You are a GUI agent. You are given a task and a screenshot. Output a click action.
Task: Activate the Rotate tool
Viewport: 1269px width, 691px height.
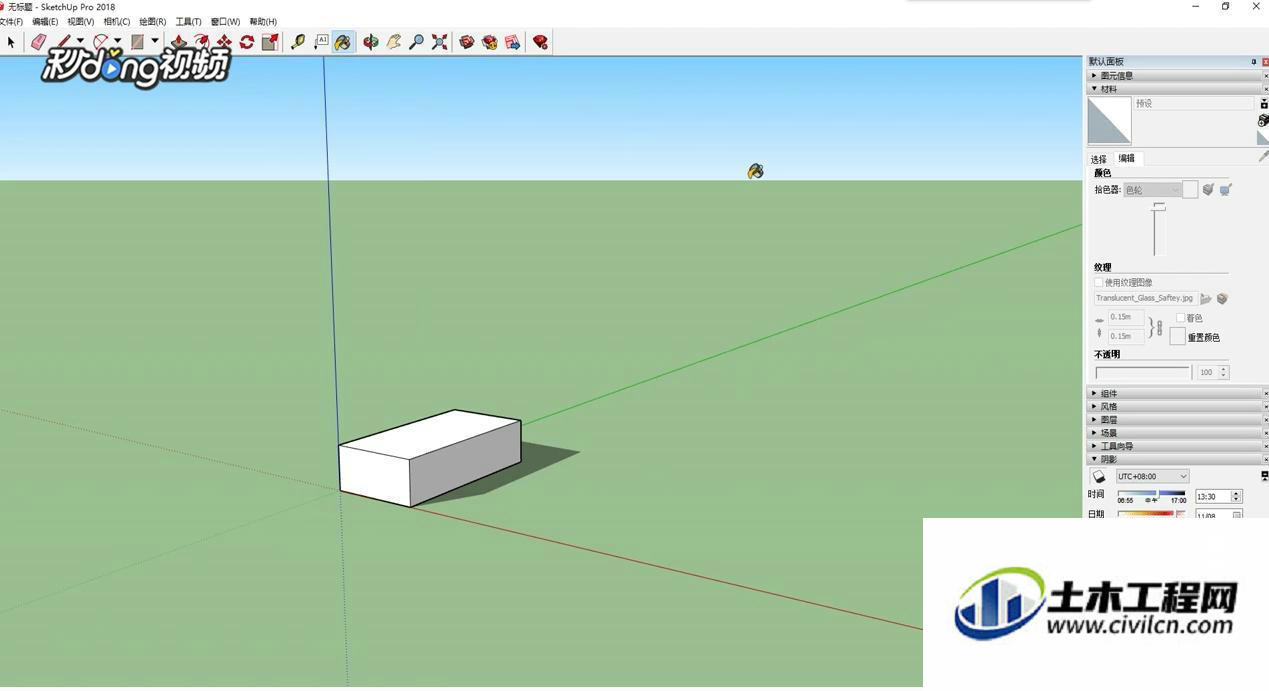point(247,42)
